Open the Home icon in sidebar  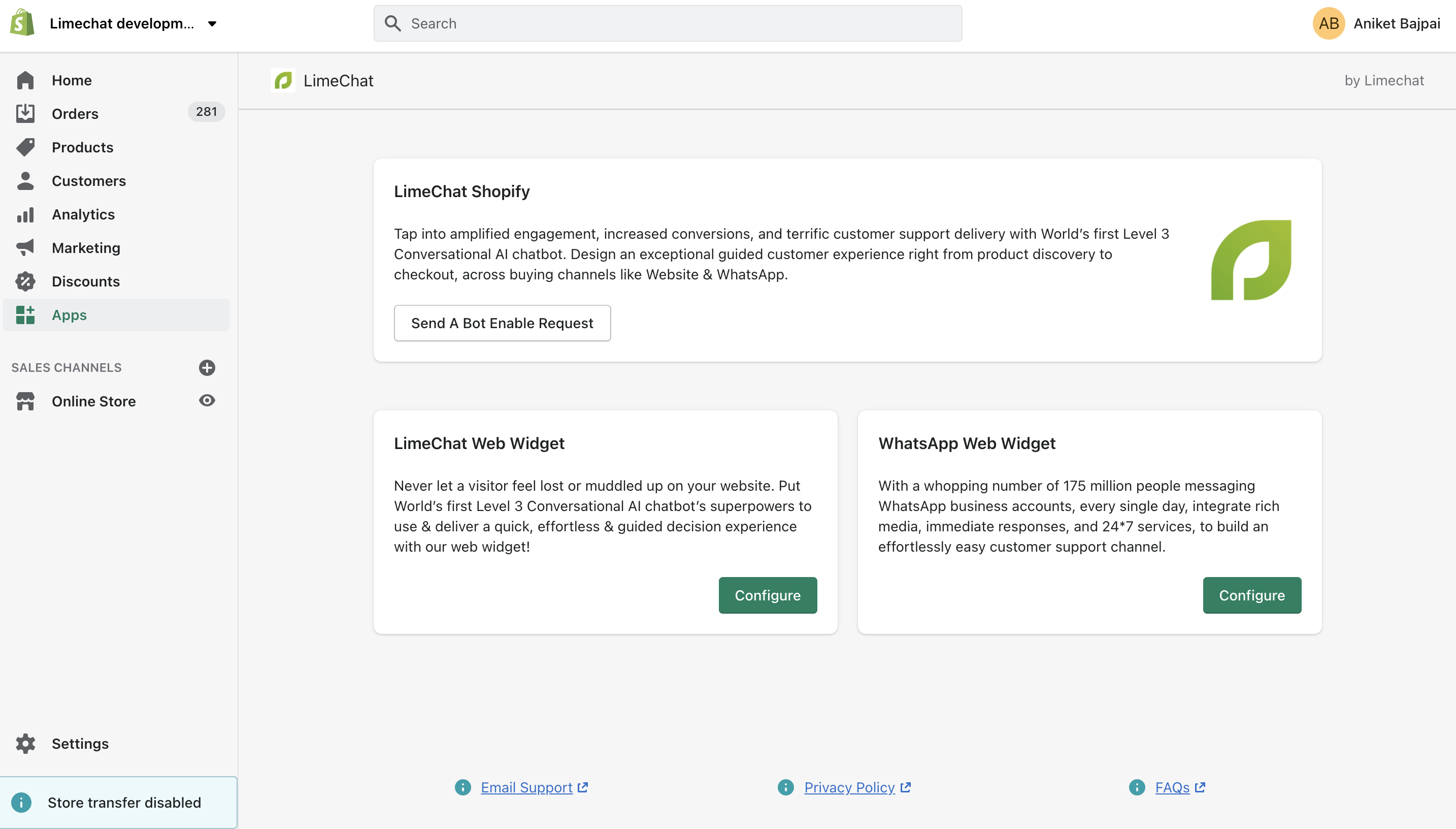(x=25, y=80)
